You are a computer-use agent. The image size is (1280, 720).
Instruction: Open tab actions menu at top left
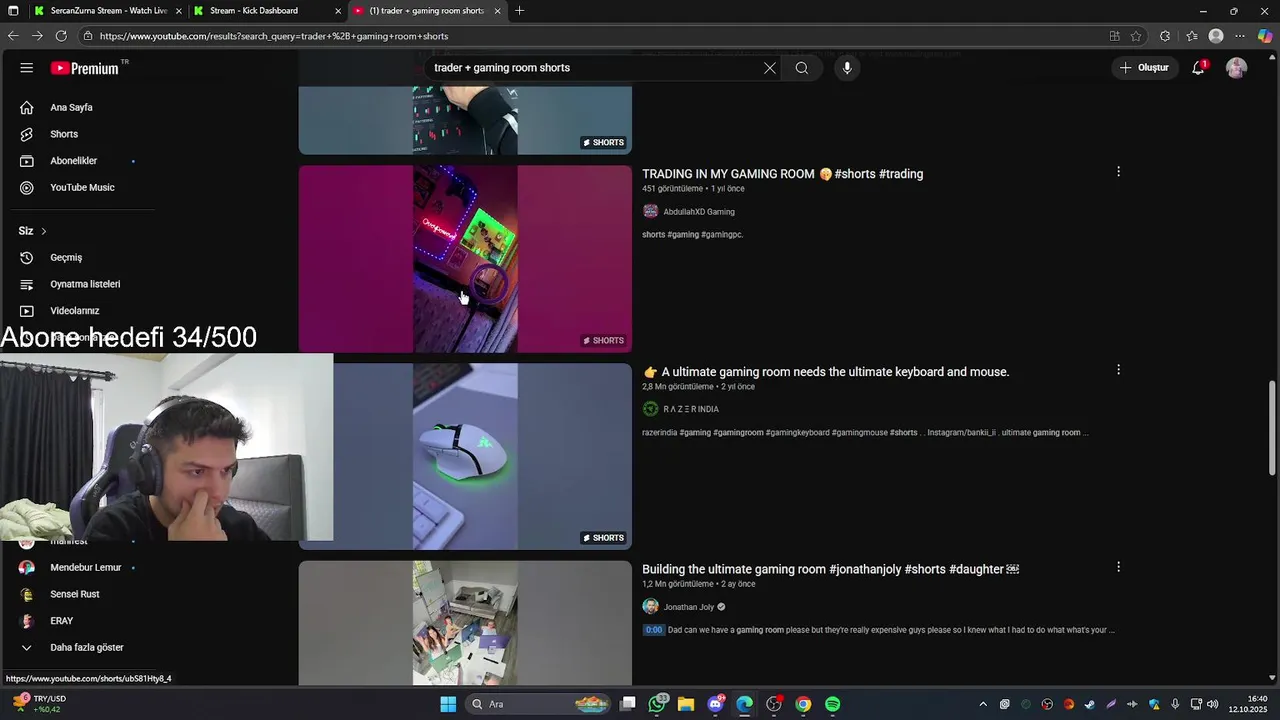pyautogui.click(x=13, y=11)
